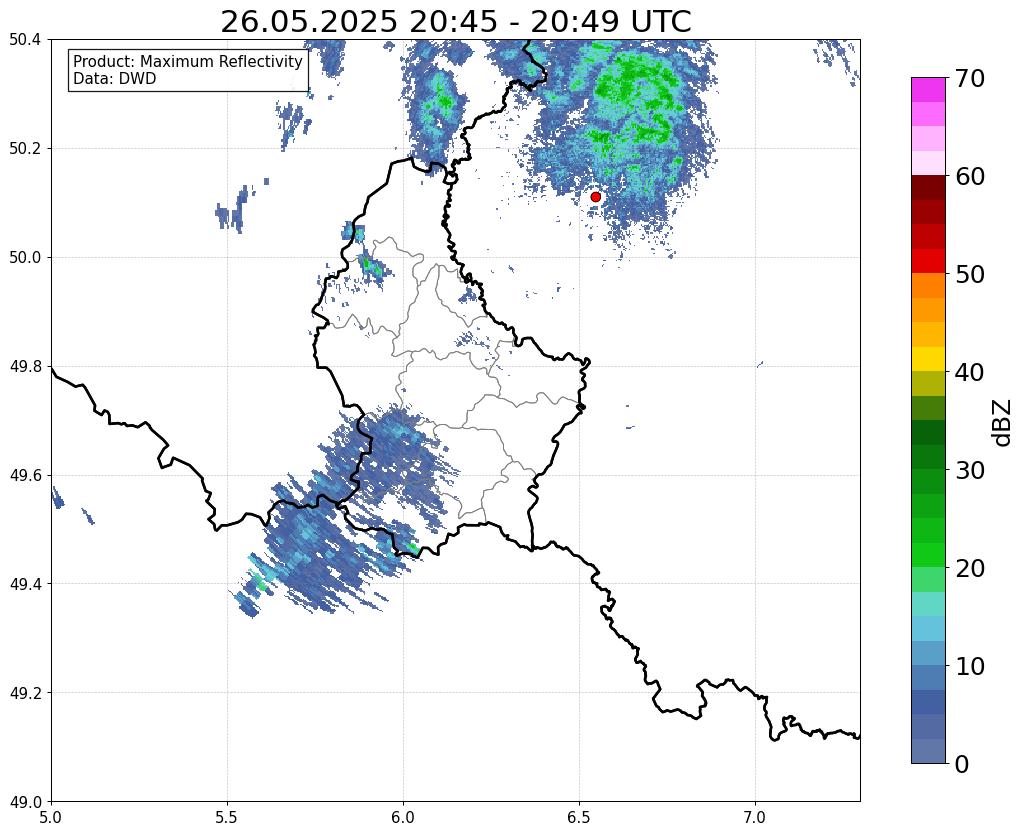Click the latitude axis label '50.4'

25,40
